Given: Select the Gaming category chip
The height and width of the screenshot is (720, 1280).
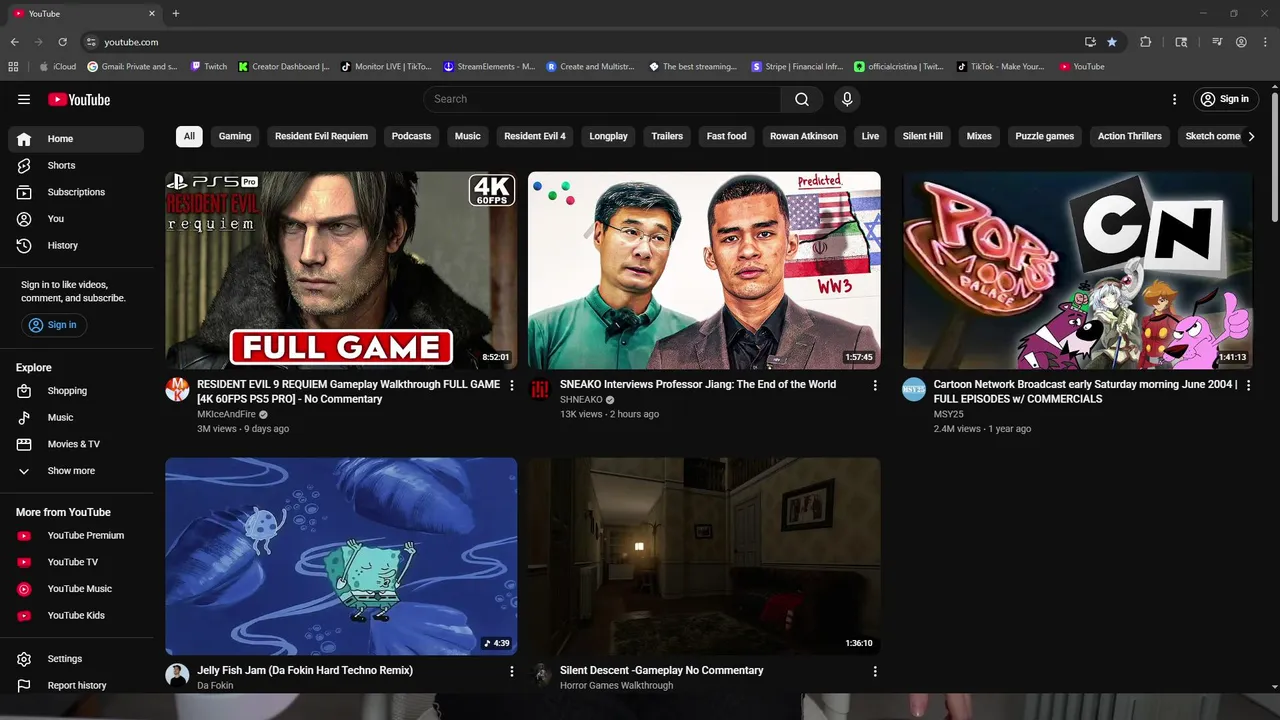Looking at the screenshot, I should 235,136.
